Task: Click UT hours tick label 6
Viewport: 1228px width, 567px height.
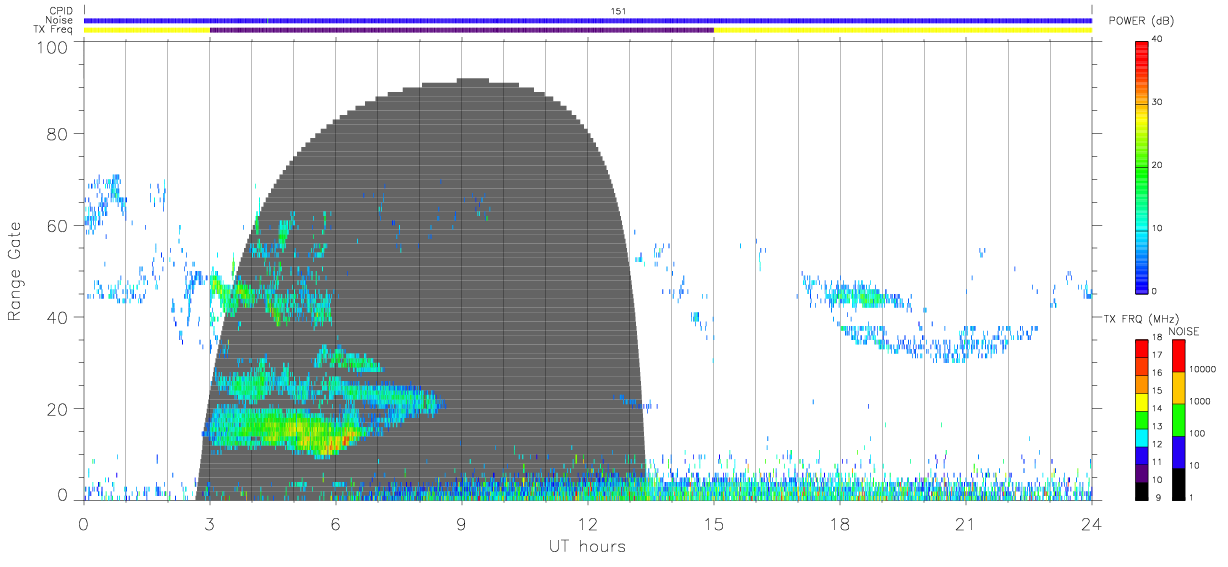Action: (336, 523)
